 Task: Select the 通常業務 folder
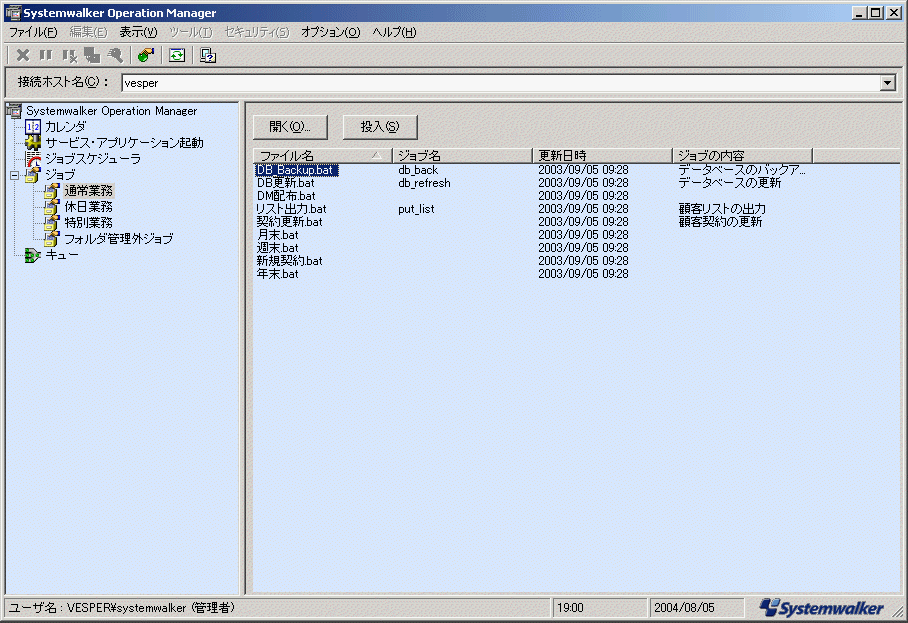coord(89,190)
